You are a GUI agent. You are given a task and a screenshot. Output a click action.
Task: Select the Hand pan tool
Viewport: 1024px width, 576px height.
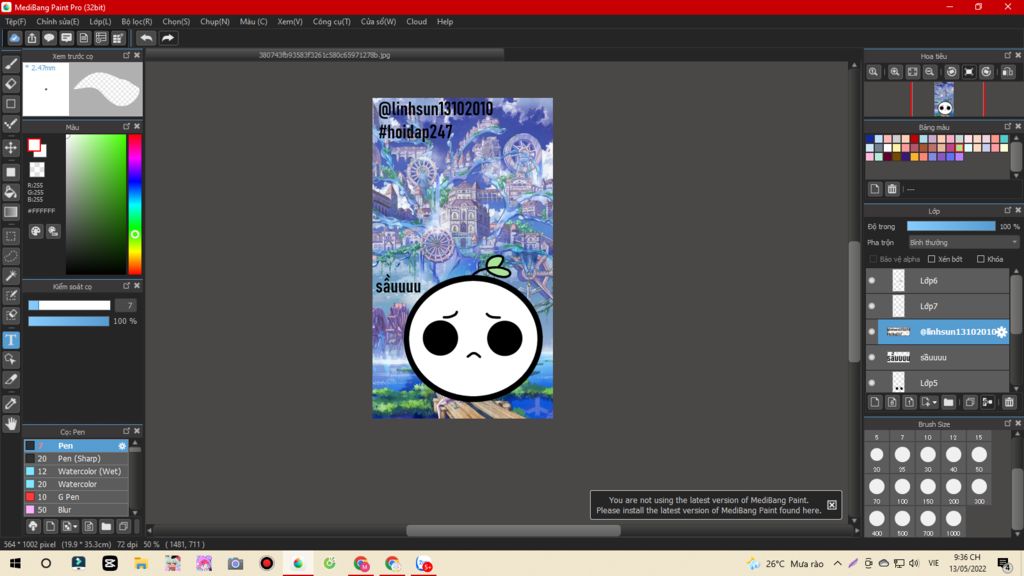click(11, 424)
